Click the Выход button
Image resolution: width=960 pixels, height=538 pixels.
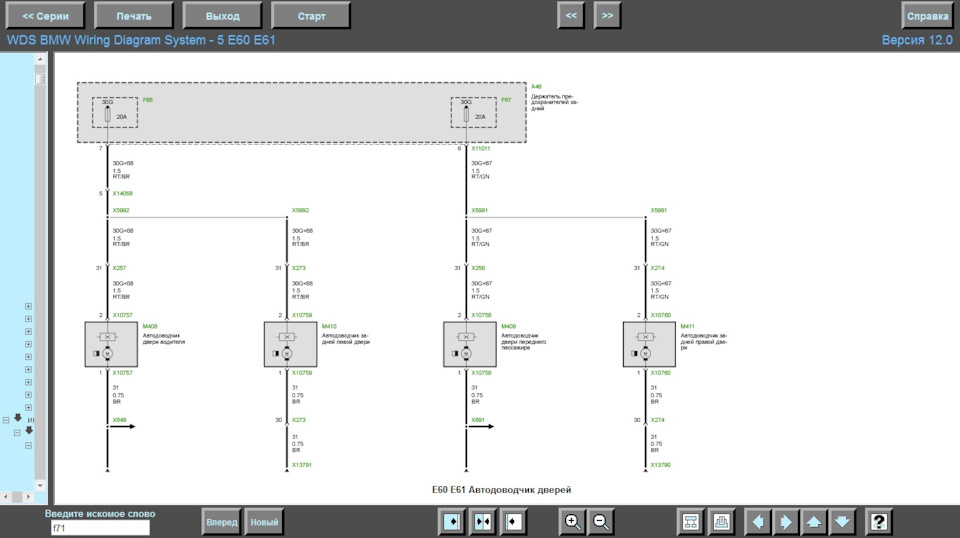[222, 16]
